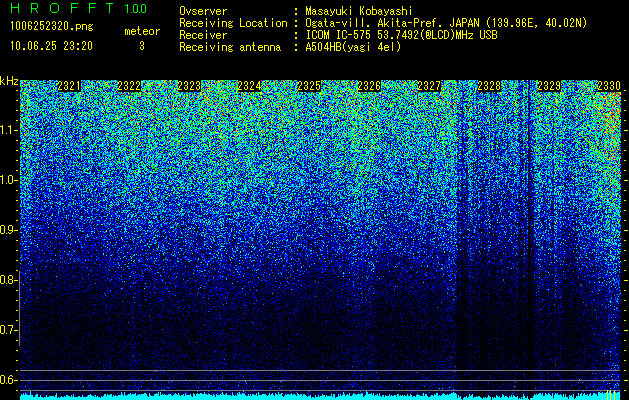Click the 2326 time marker
This screenshot has height=400, width=629.
click(369, 86)
